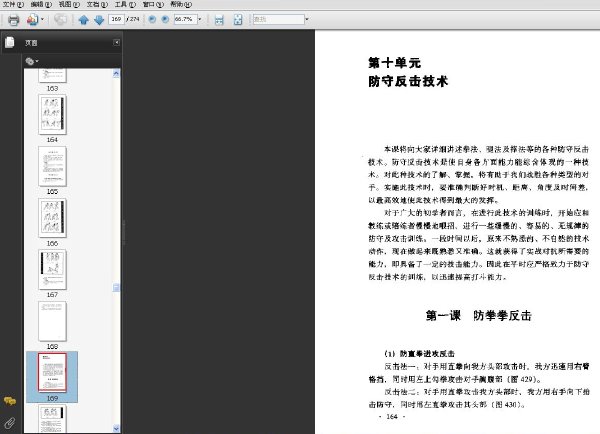The width and height of the screenshot is (600, 434).
Task: Collapse the Pages navigation panel
Action: click(116, 42)
